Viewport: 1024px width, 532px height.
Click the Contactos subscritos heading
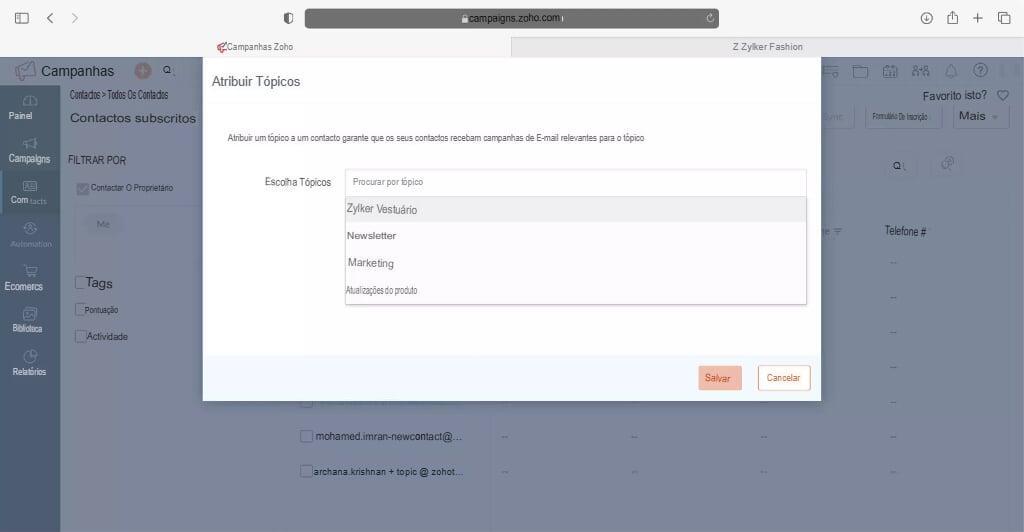pos(133,118)
